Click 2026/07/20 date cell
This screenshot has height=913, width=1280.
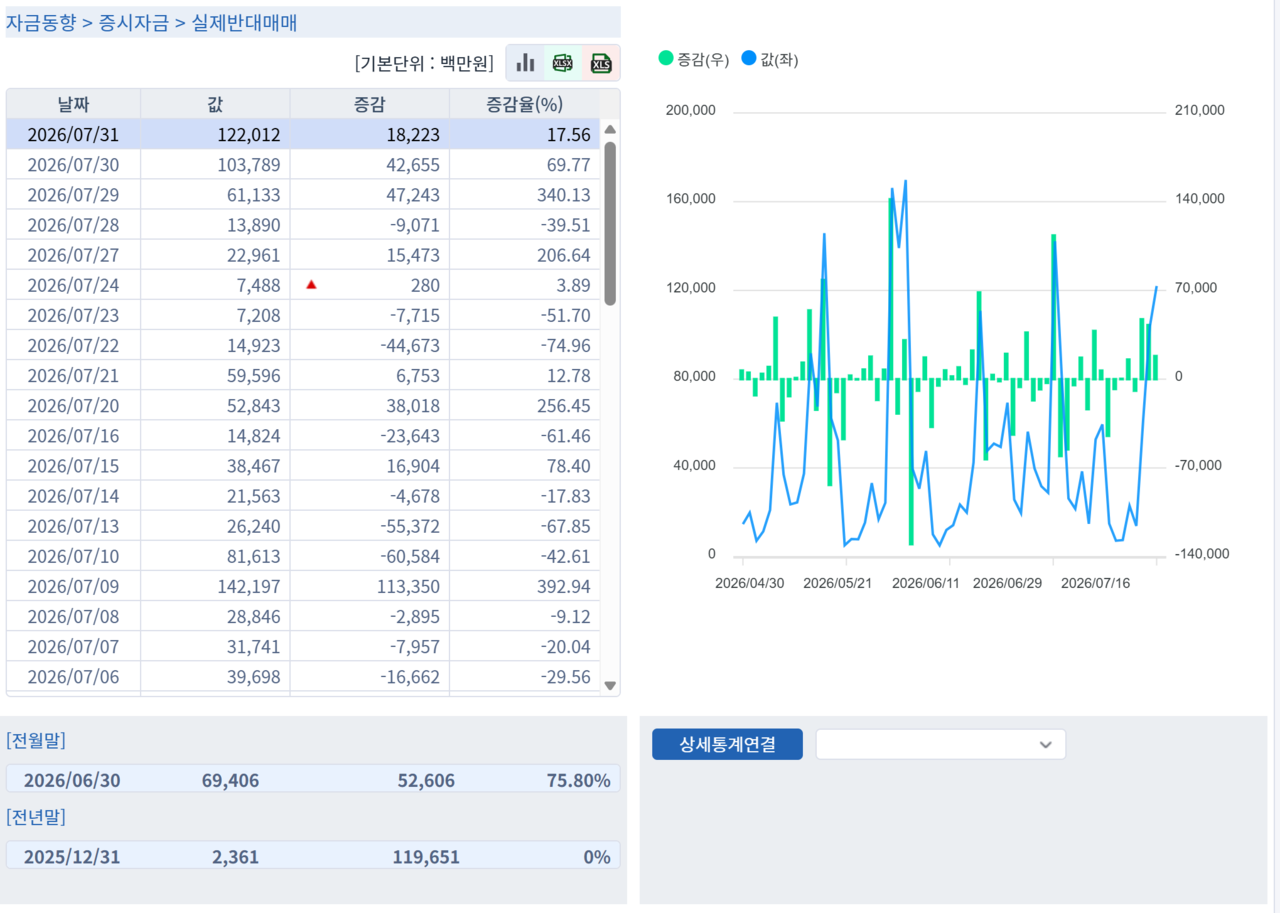click(73, 406)
